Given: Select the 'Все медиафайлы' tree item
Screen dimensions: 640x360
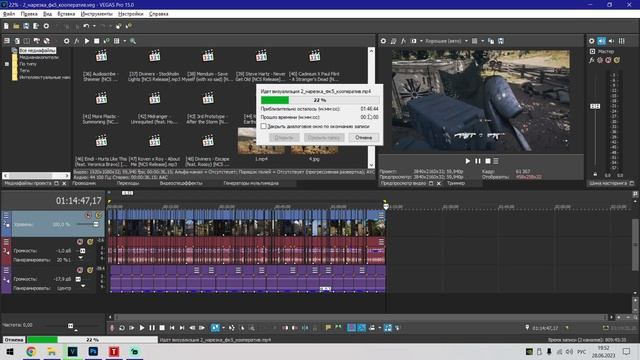Looking at the screenshot, I should click(x=37, y=51).
